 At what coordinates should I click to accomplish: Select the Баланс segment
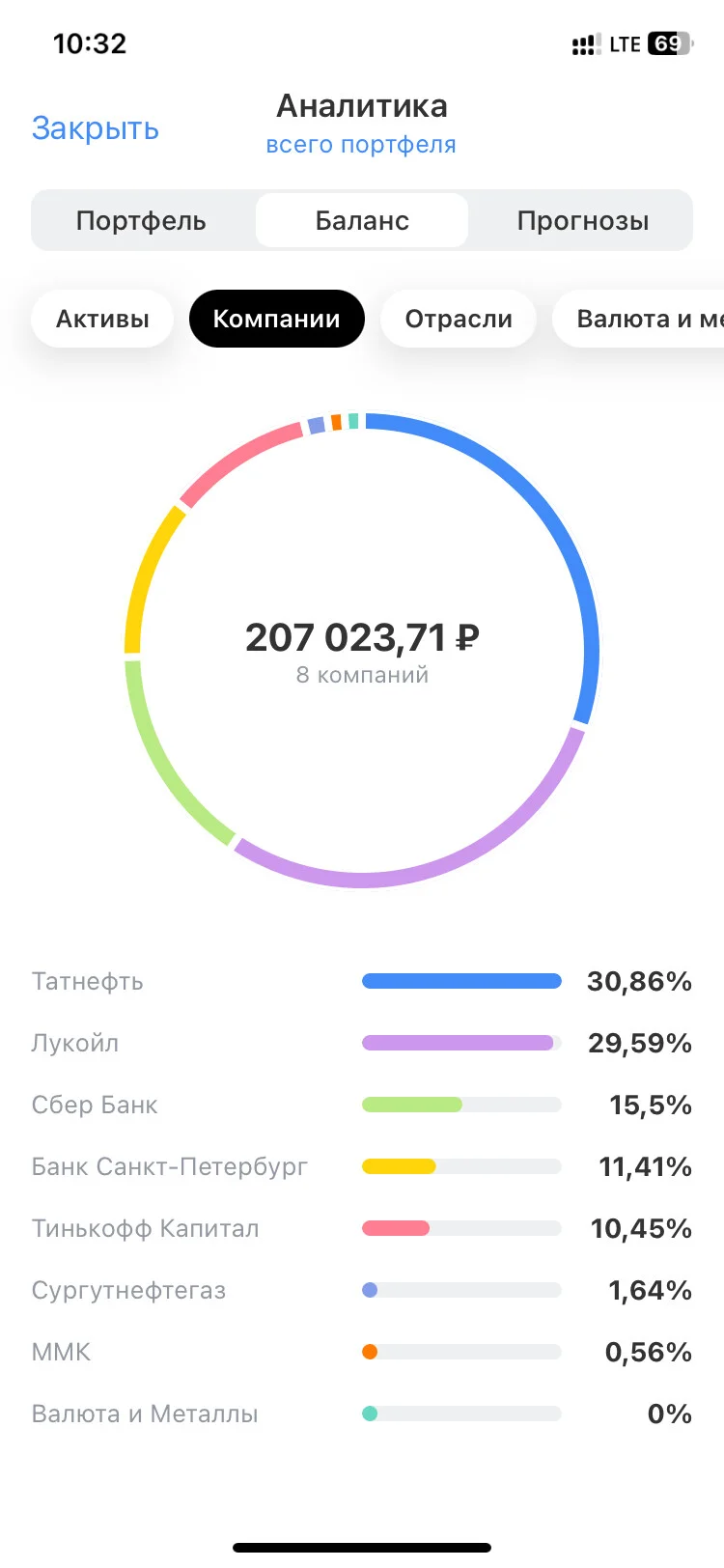click(x=362, y=220)
